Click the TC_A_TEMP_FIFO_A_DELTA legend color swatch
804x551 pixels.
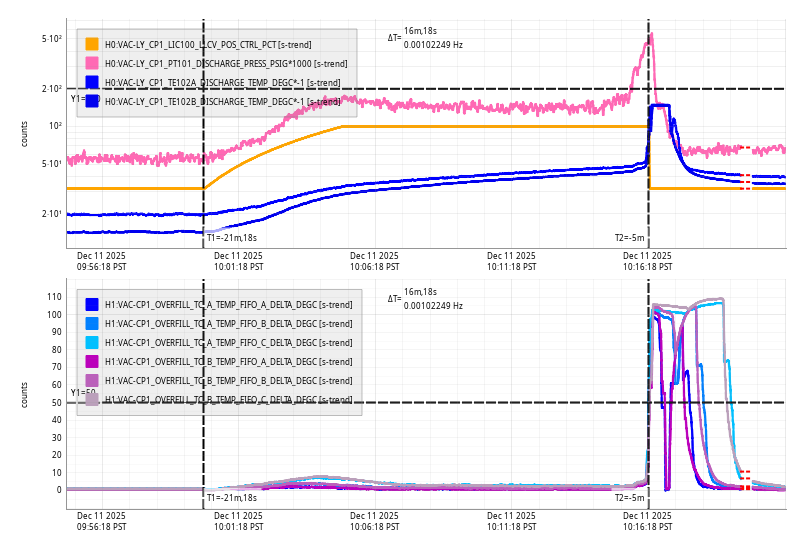point(92,304)
